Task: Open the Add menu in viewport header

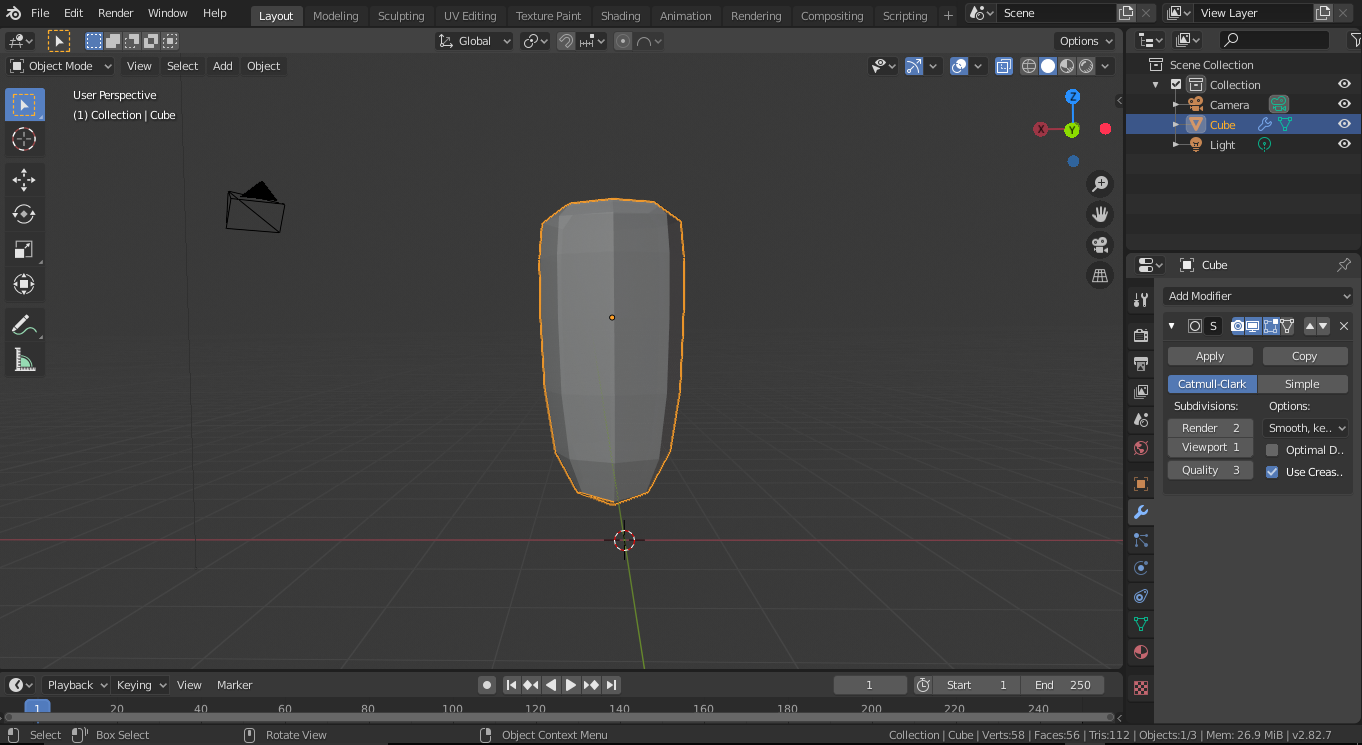Action: click(222, 66)
